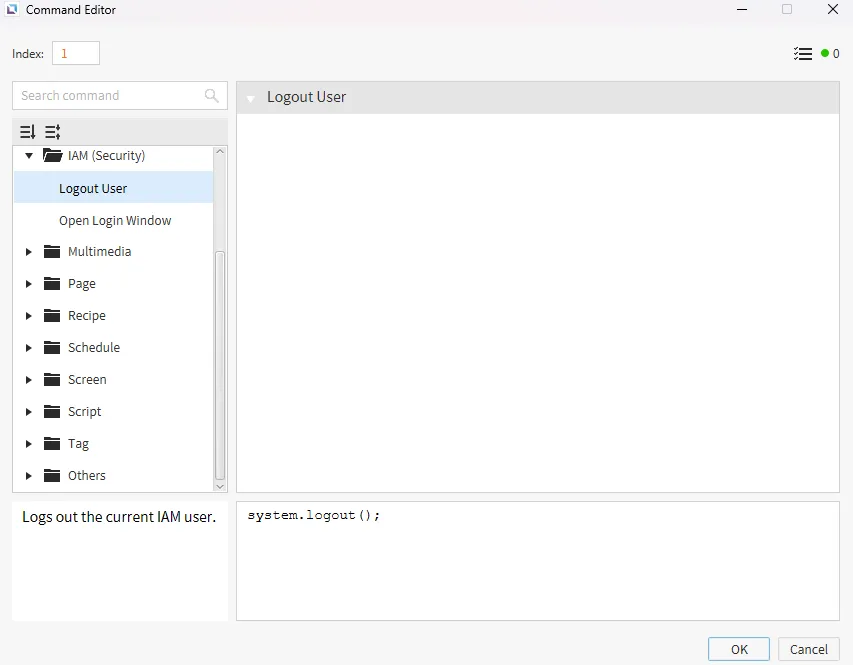Expand the Page category arrow
The width and height of the screenshot is (853, 665).
click(29, 284)
